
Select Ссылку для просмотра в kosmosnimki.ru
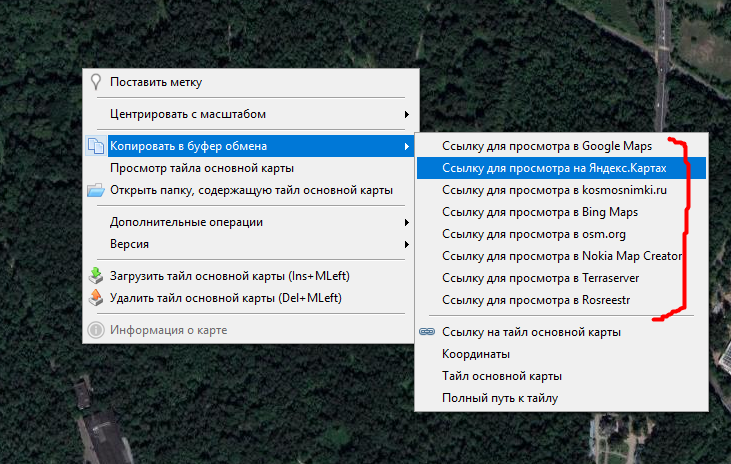click(554, 190)
